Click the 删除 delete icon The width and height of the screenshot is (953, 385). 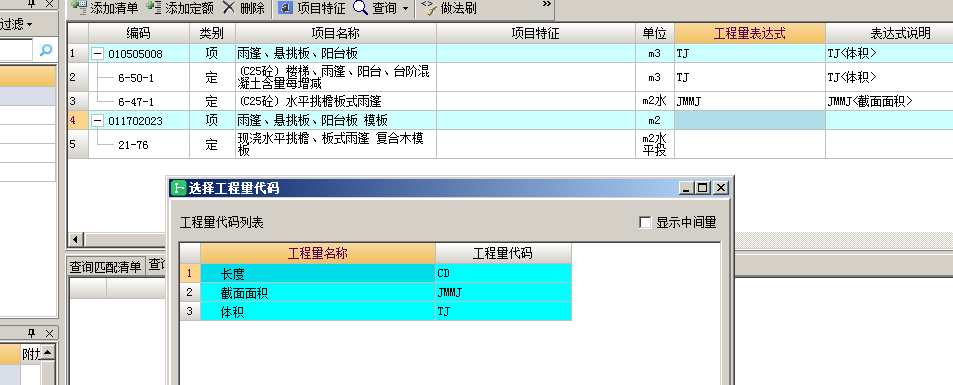(x=229, y=8)
